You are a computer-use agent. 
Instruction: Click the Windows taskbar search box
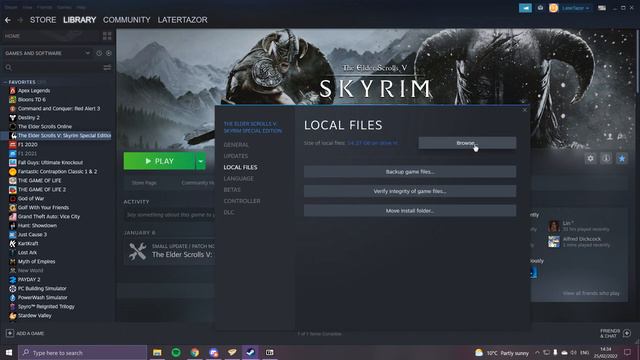[x=82, y=352]
